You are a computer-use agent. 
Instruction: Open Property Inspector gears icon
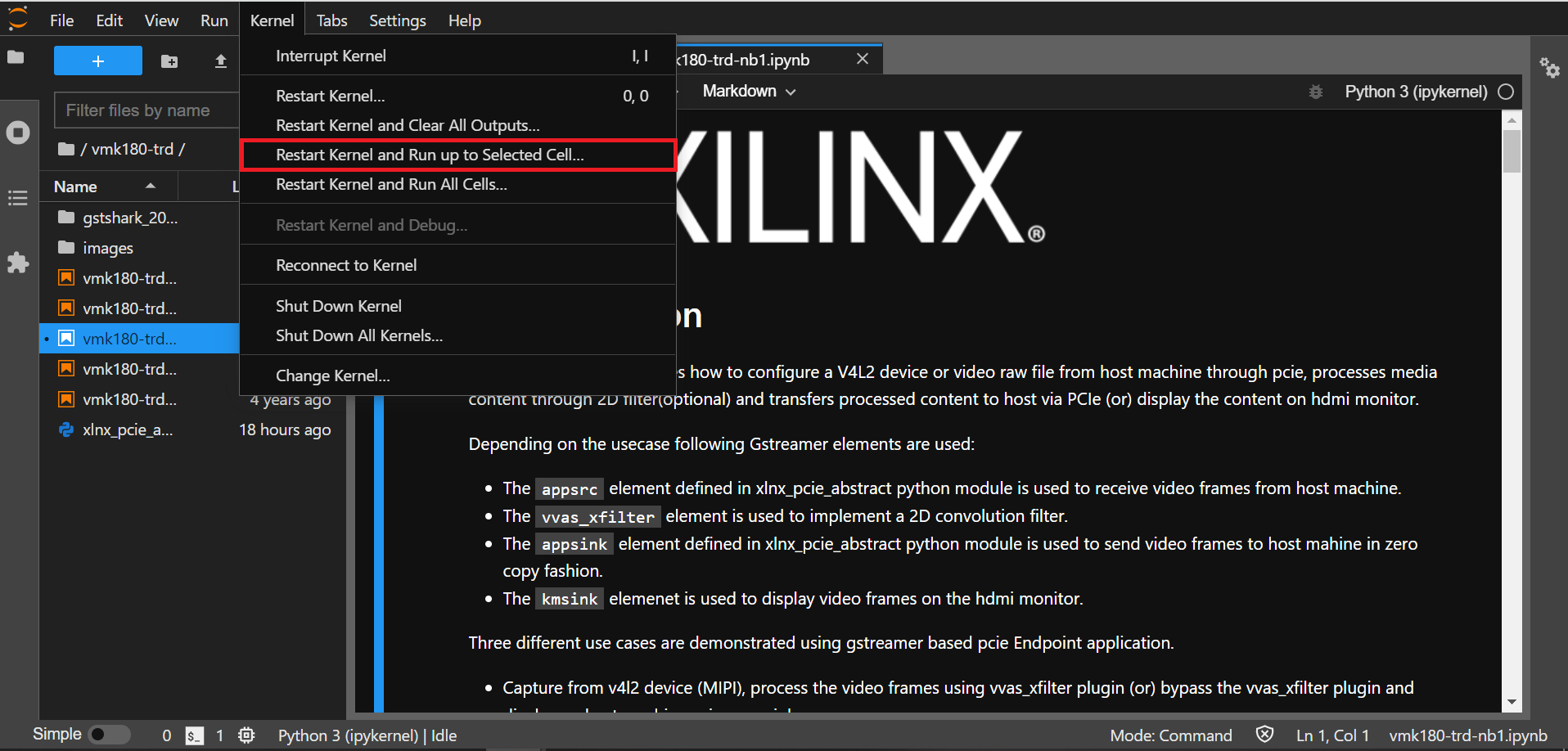(x=1549, y=67)
